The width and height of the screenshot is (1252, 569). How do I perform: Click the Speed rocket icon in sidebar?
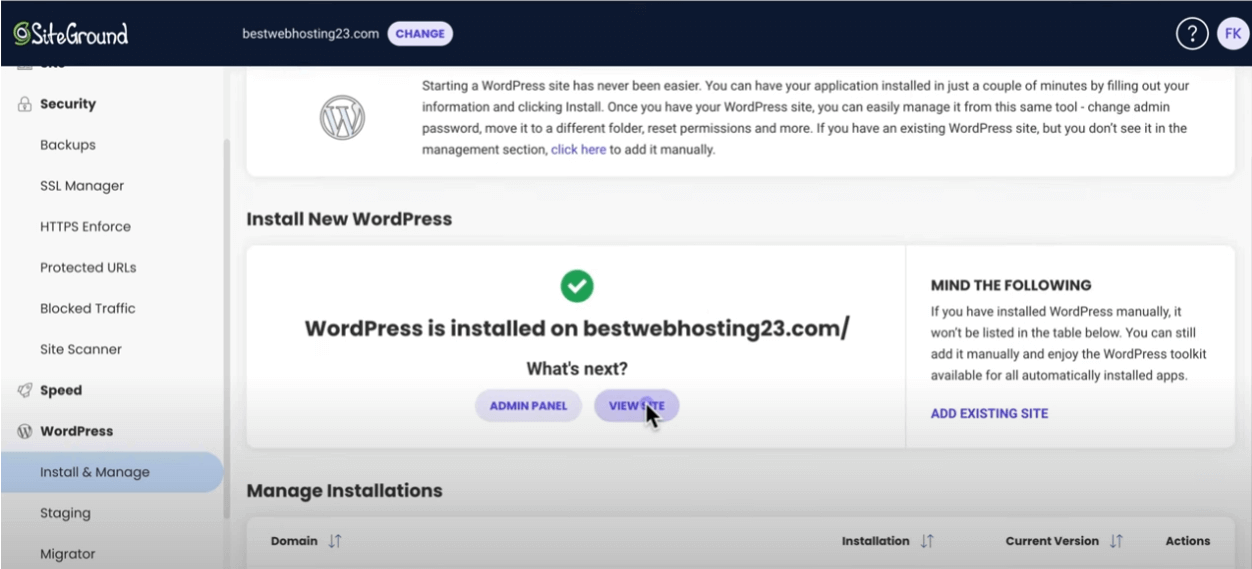click(24, 391)
